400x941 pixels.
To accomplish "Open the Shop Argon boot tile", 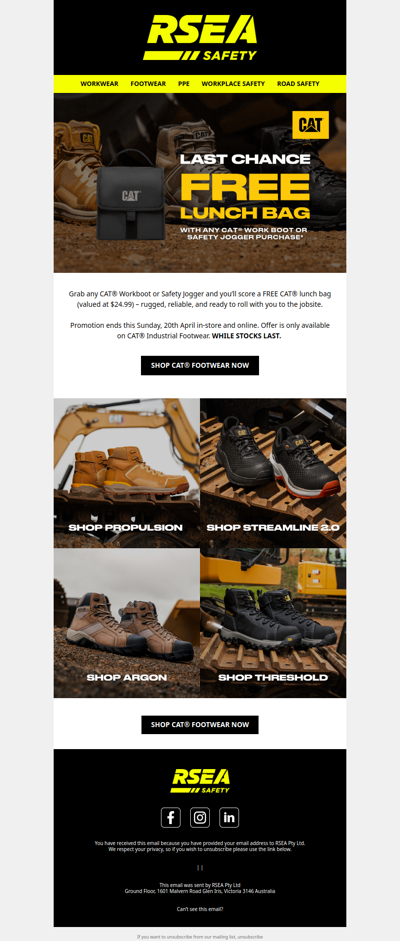I will click(x=127, y=623).
